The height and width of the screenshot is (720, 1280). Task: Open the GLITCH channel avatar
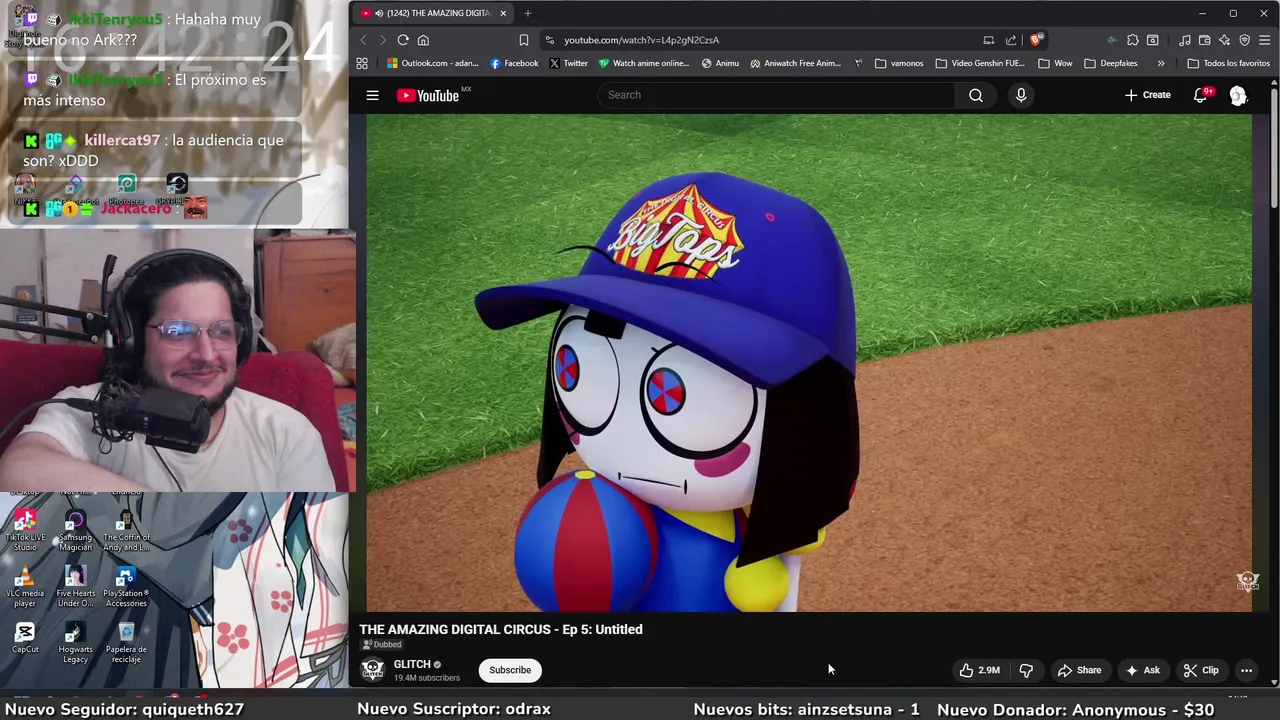pyautogui.click(x=372, y=670)
